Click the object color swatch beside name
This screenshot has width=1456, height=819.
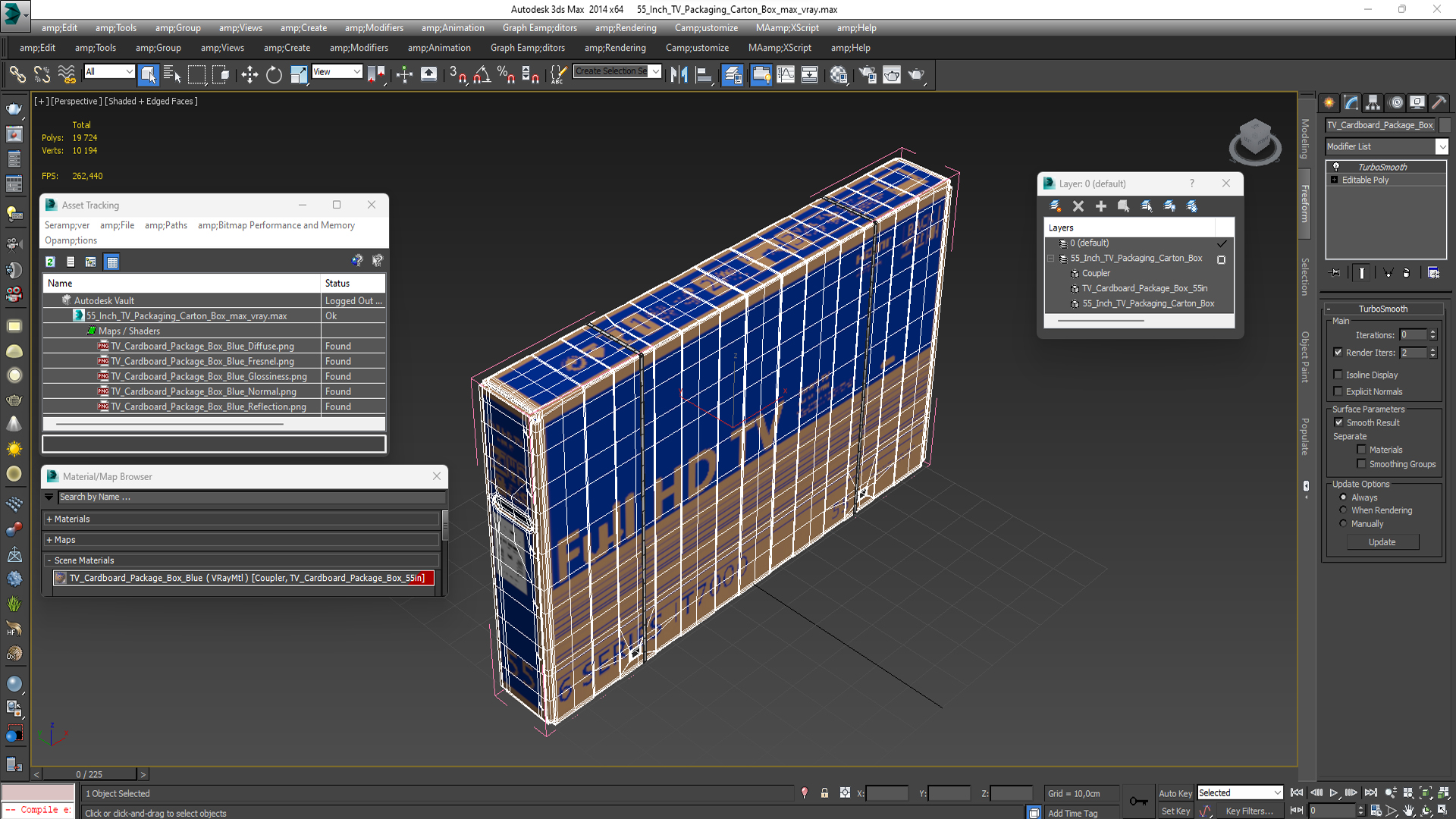(x=1444, y=125)
